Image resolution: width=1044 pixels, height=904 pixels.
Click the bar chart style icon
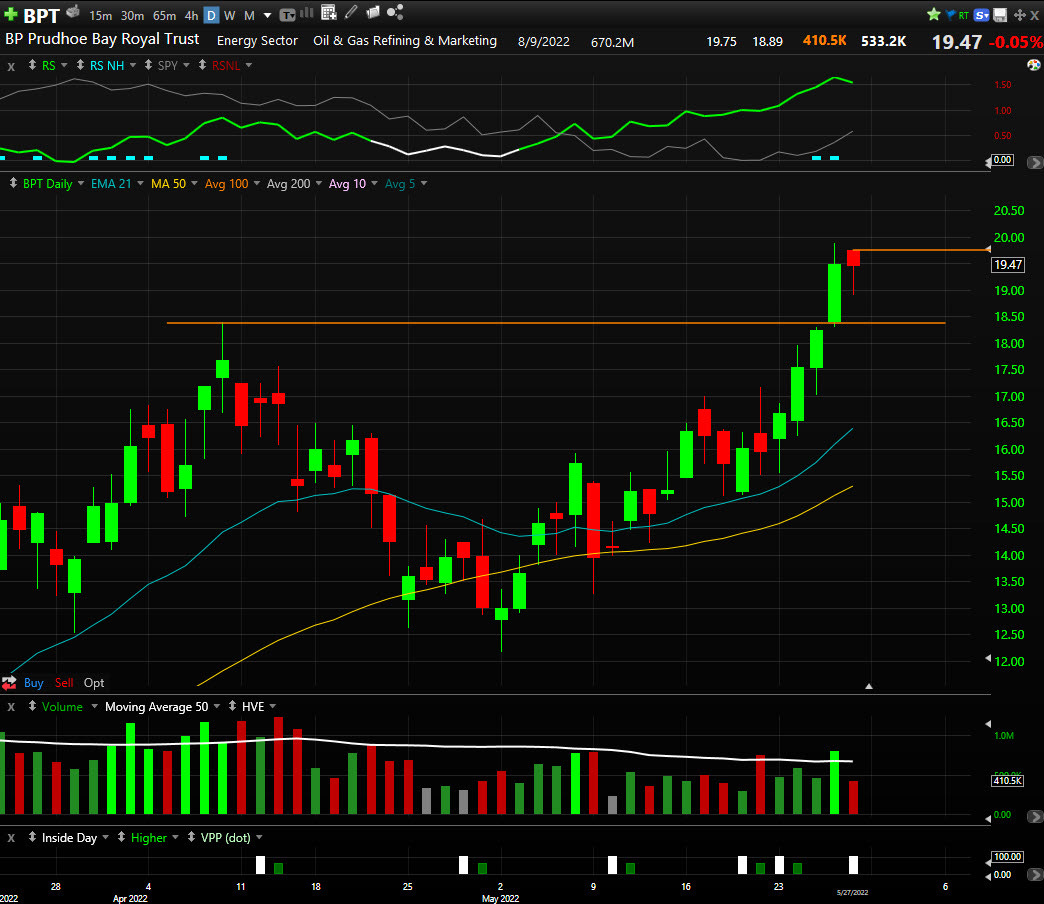coord(307,12)
